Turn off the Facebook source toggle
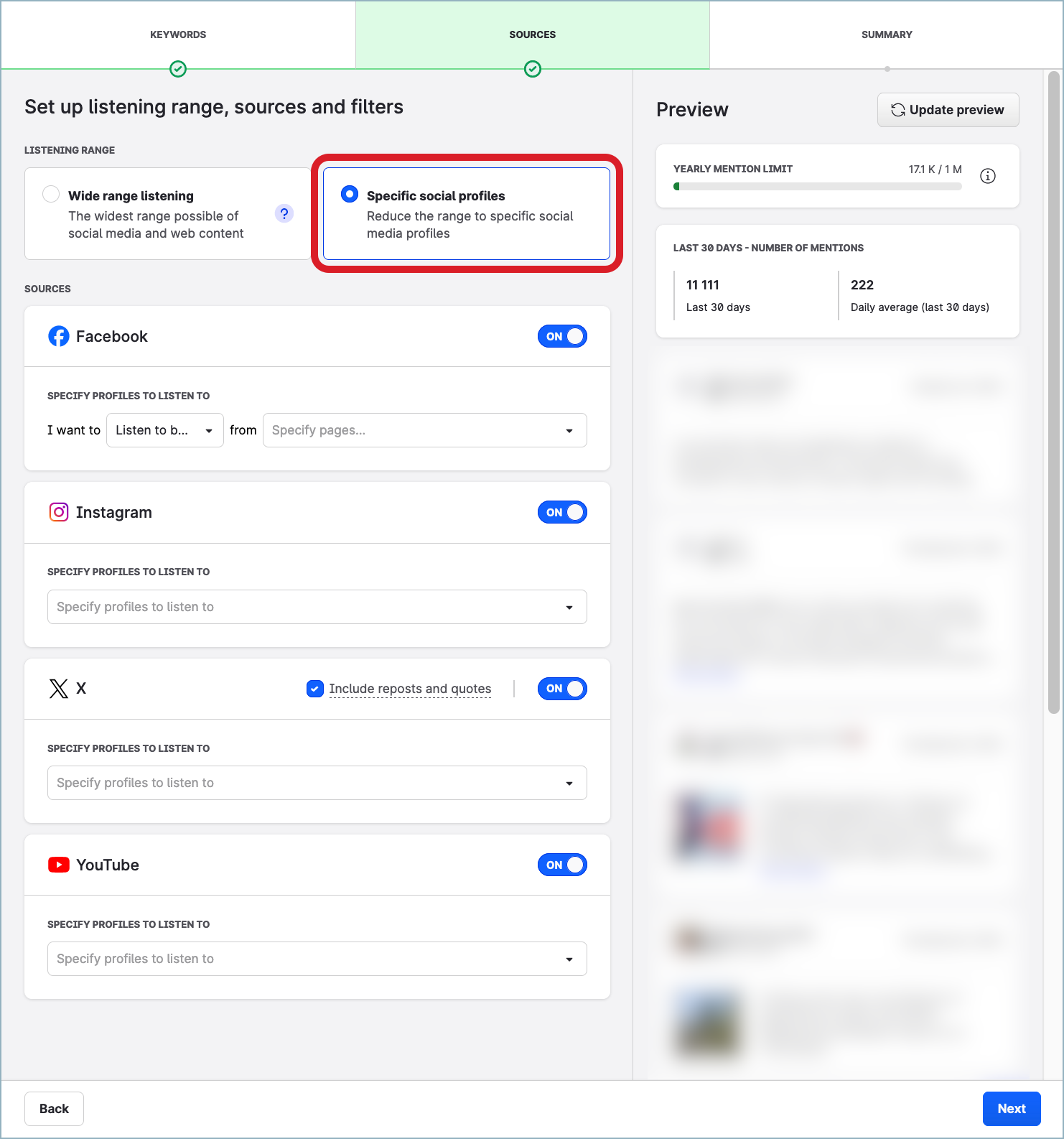1064x1139 pixels. (x=562, y=336)
